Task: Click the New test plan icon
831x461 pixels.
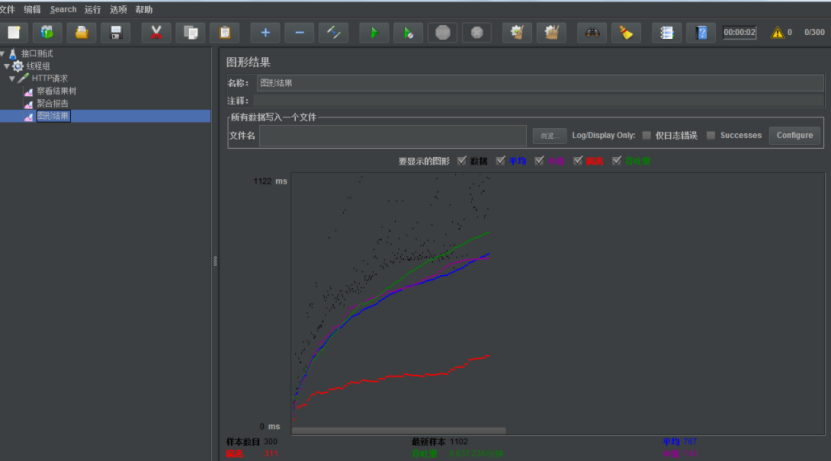Action: [x=14, y=32]
